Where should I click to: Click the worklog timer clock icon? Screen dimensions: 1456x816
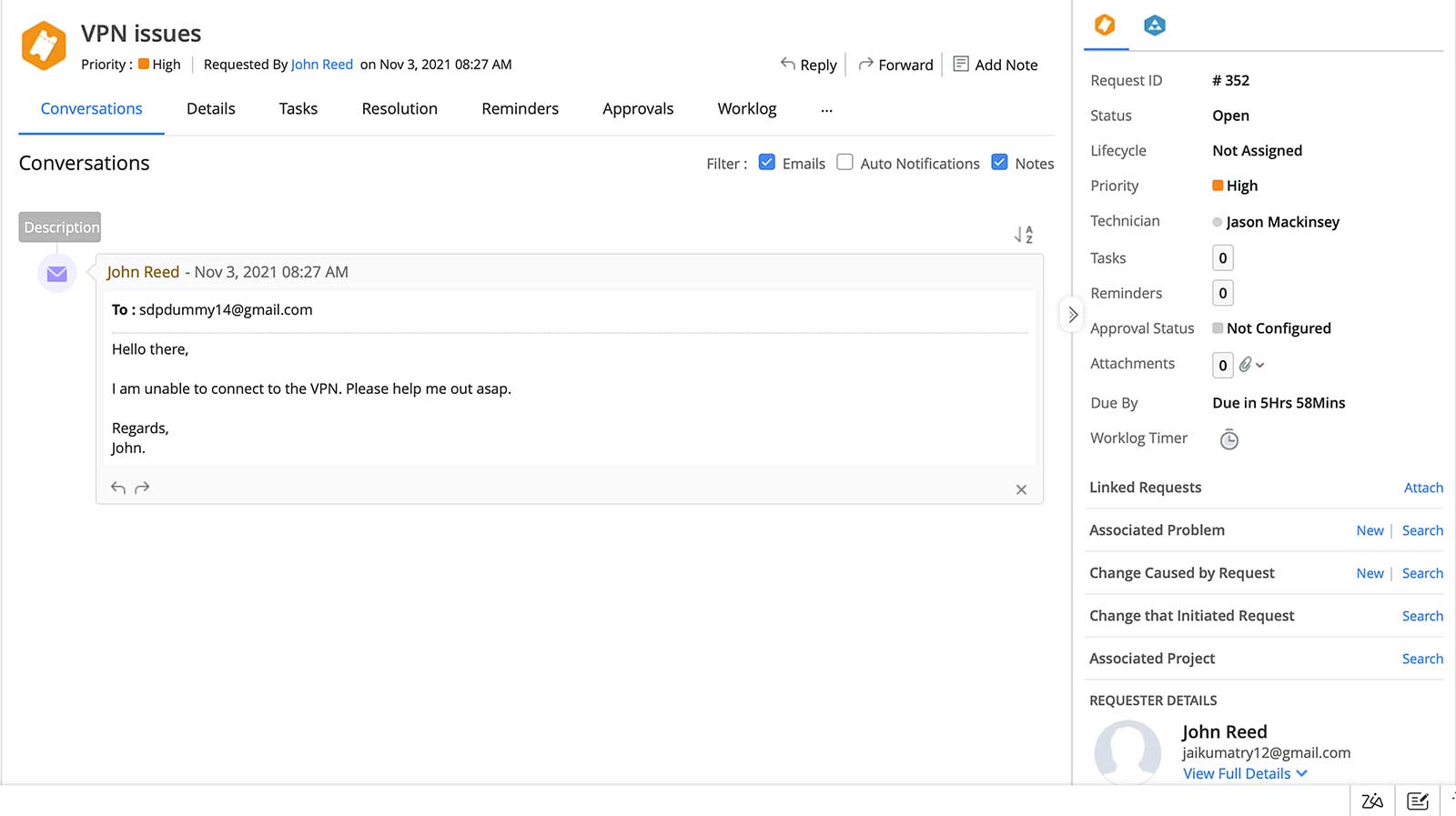(1228, 439)
